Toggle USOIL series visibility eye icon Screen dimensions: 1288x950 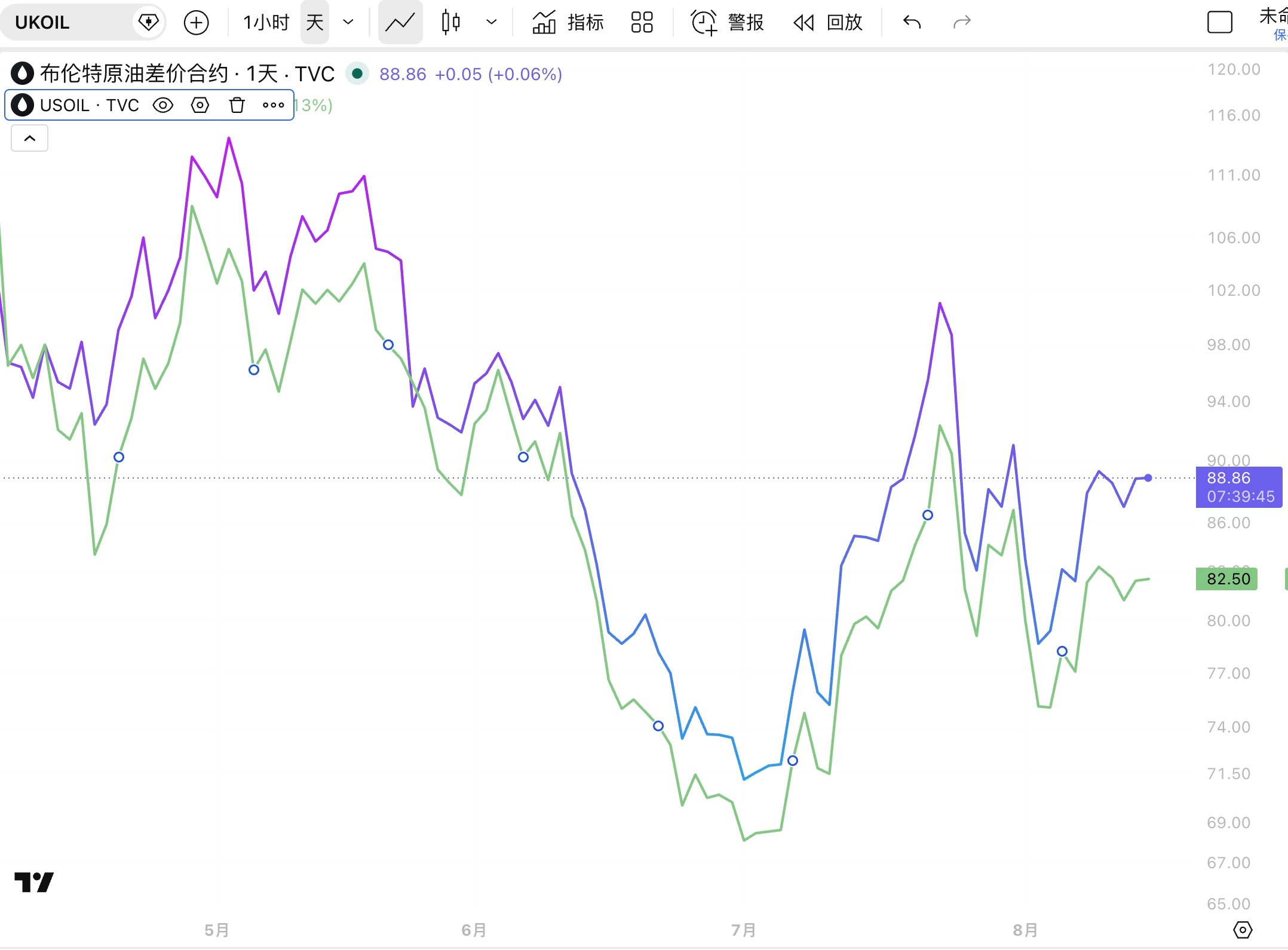(163, 105)
